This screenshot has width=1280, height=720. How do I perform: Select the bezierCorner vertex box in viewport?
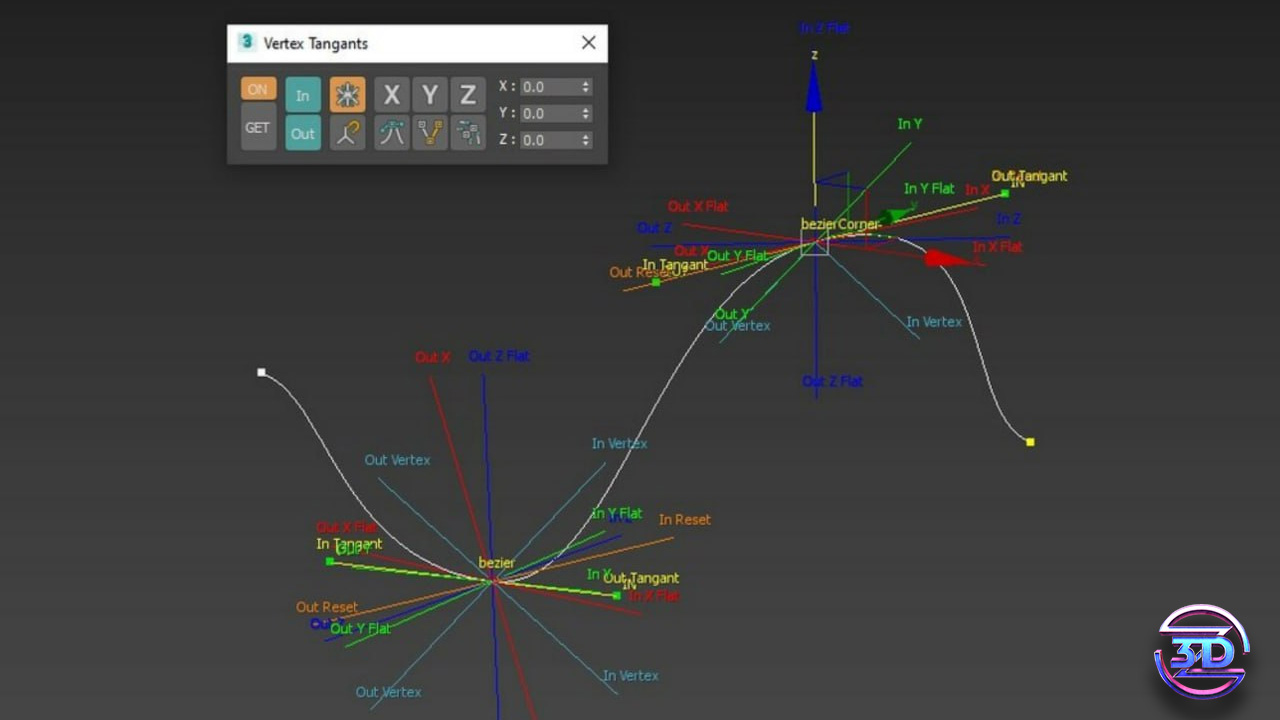tap(815, 243)
